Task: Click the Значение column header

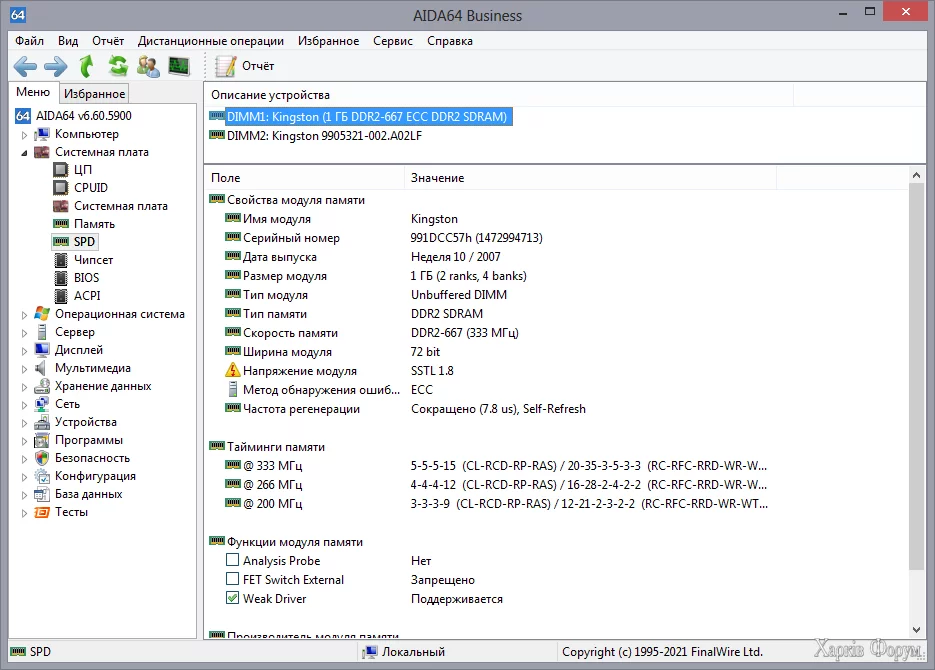Action: pos(437,178)
